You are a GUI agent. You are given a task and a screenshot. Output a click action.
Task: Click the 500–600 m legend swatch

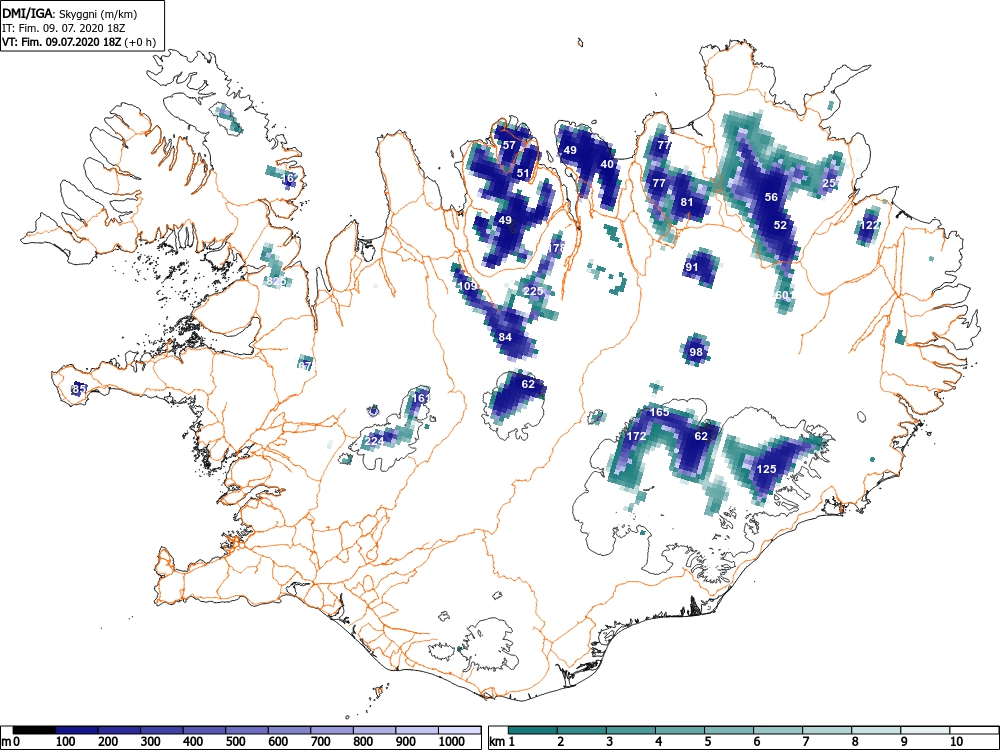tap(247, 730)
